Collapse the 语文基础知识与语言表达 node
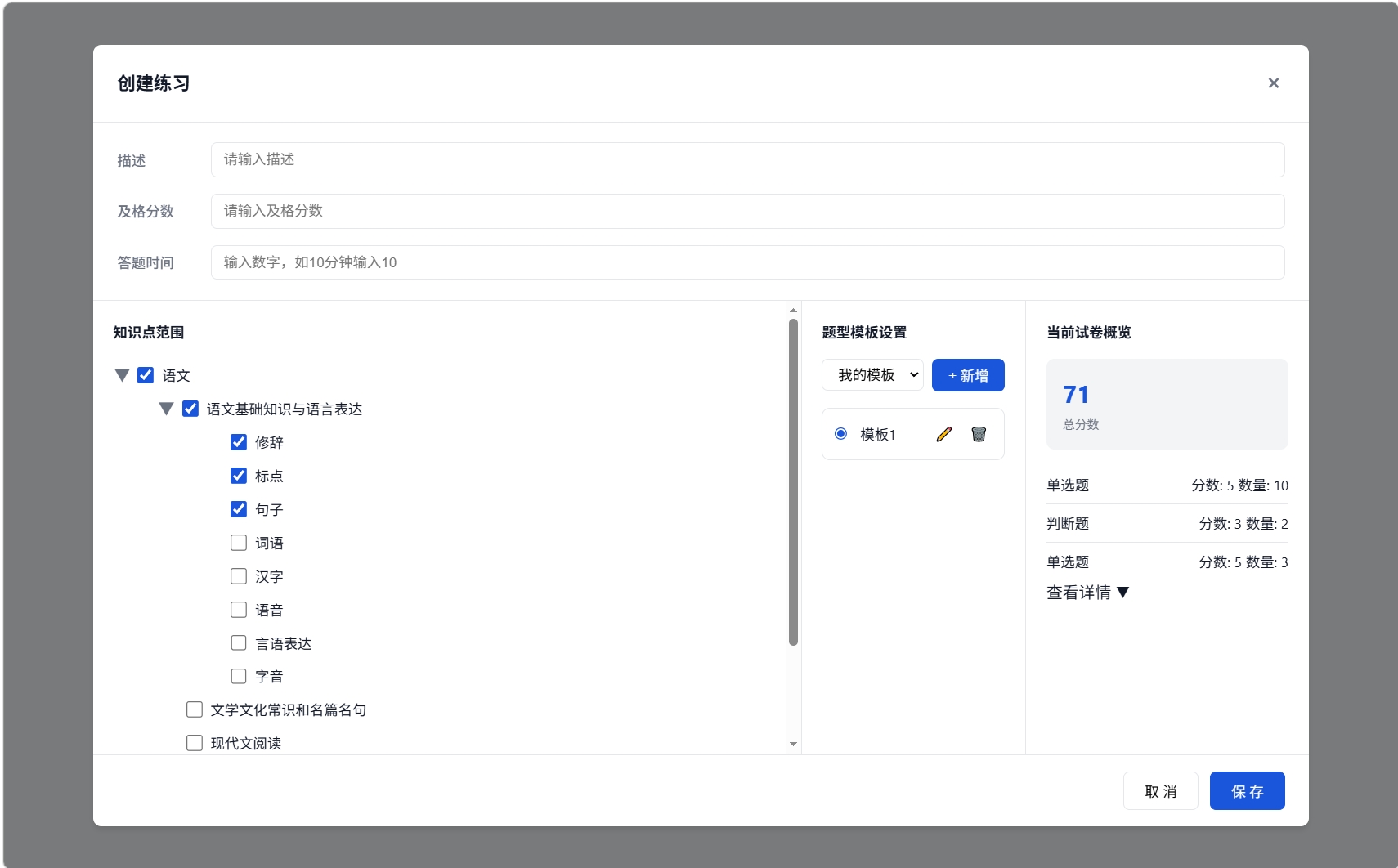 pos(167,409)
